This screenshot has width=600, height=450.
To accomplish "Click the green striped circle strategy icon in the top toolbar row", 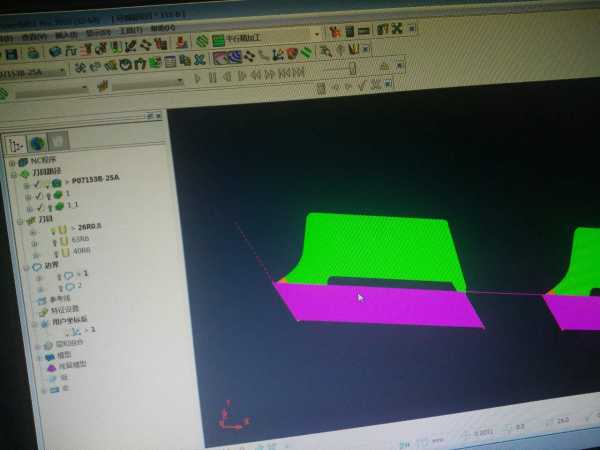I will pyautogui.click(x=201, y=41).
